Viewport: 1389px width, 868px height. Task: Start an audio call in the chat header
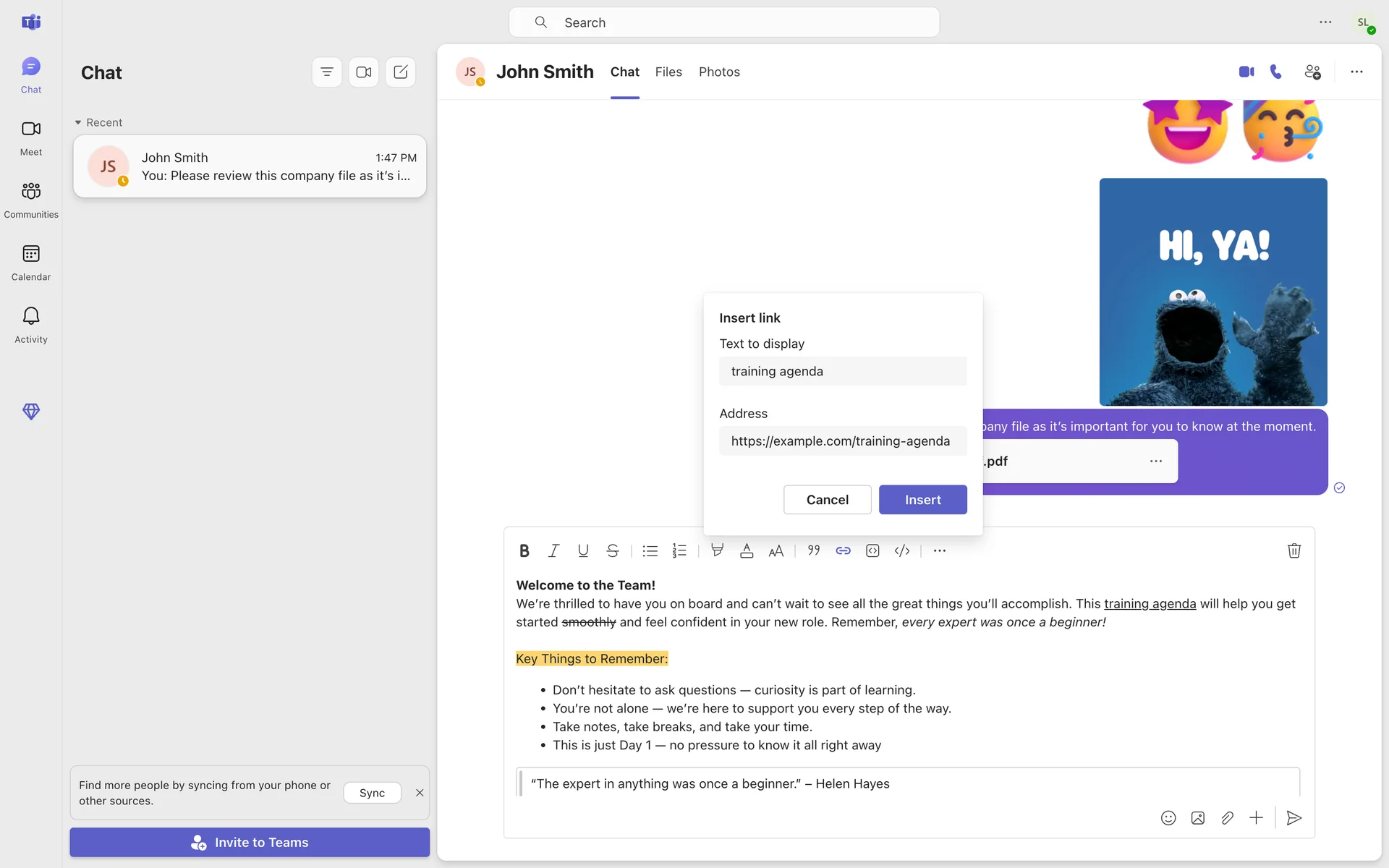click(x=1276, y=72)
